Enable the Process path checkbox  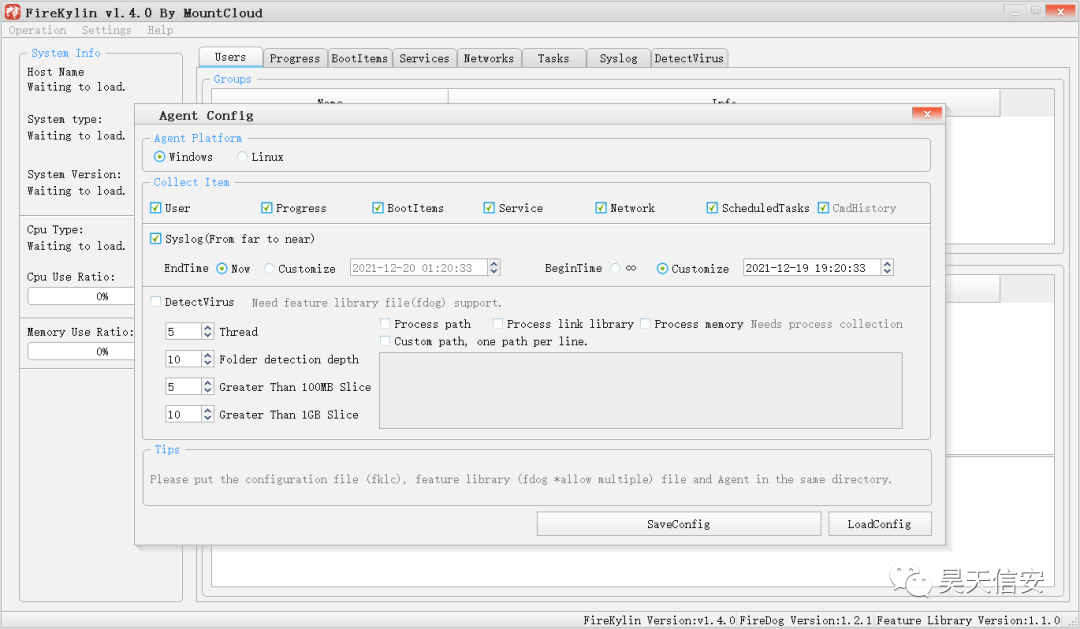[385, 323]
